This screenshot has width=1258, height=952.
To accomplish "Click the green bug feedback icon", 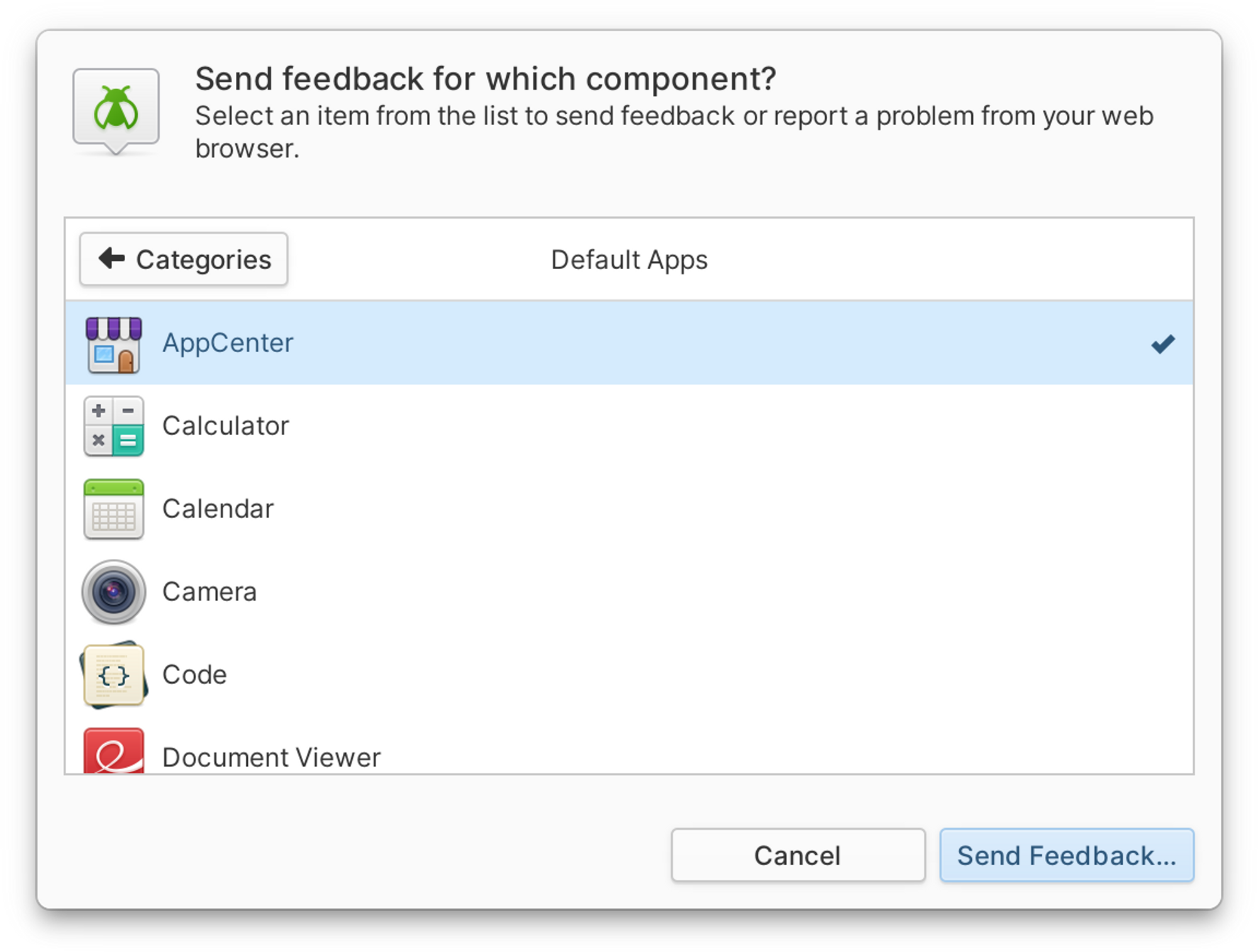I will coord(116,111).
